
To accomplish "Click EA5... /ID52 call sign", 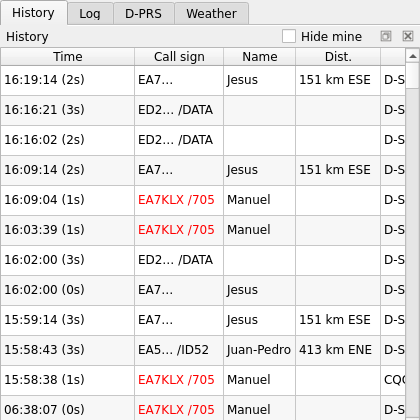I will pyautogui.click(x=179, y=350).
